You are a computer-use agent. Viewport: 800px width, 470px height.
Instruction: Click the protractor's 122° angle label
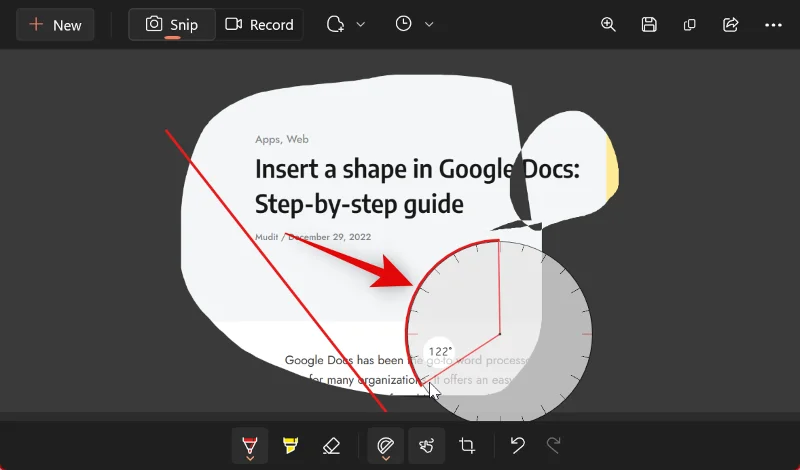coord(440,352)
